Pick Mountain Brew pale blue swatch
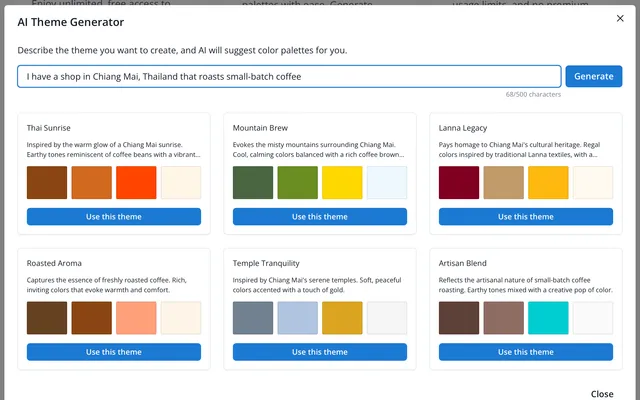The image size is (640, 400). (387, 182)
